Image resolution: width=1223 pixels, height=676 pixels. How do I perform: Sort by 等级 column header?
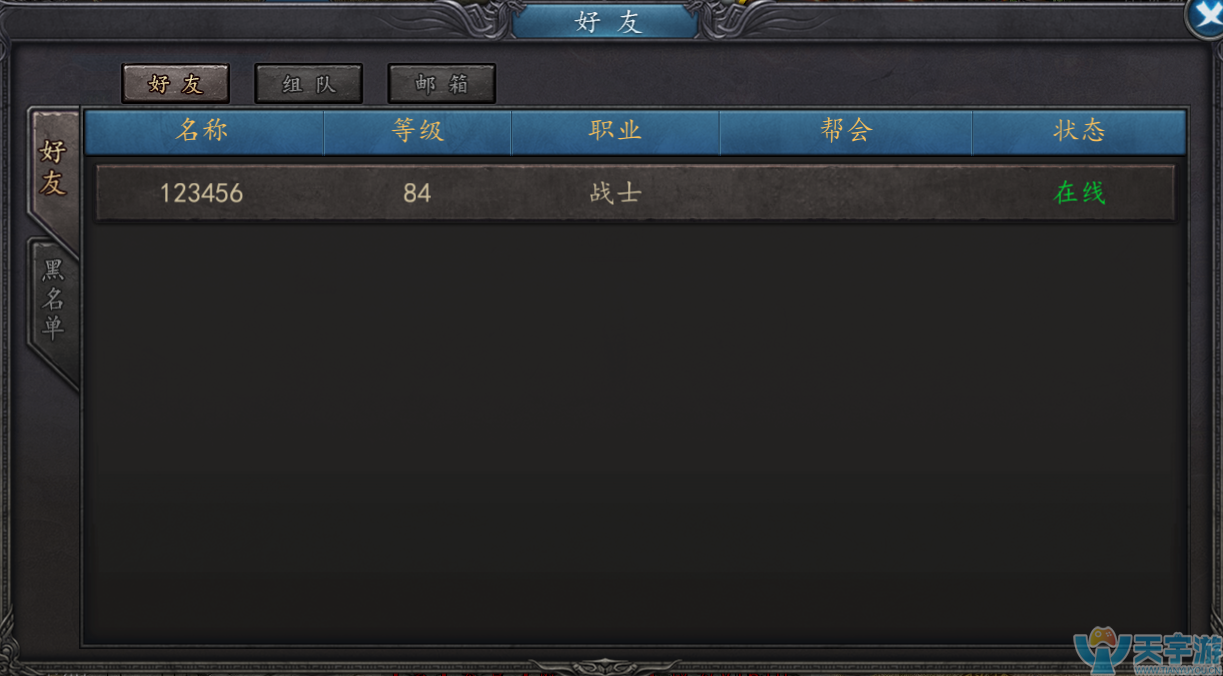418,131
